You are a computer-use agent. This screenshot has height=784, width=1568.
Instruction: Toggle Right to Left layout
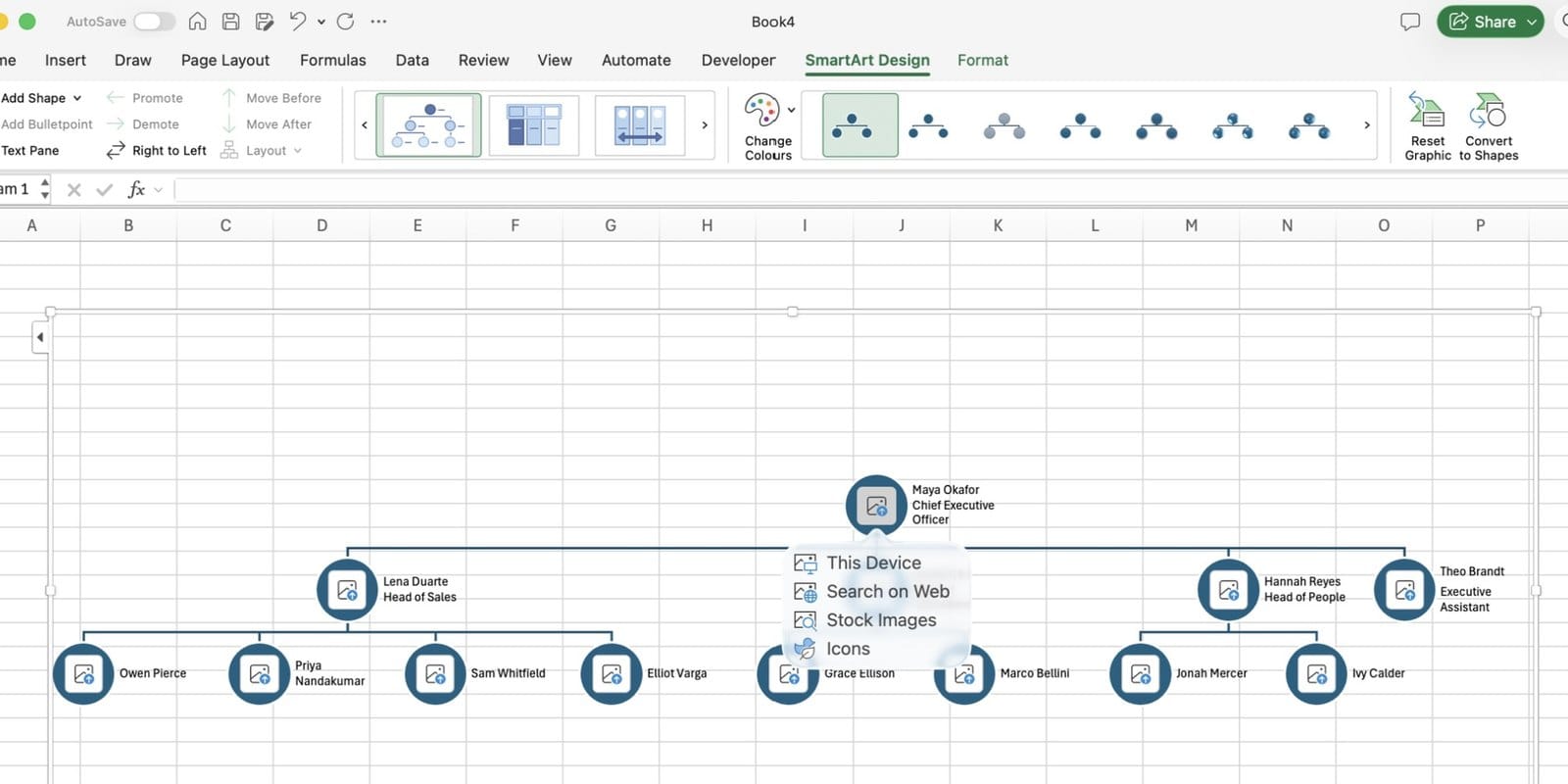(157, 150)
